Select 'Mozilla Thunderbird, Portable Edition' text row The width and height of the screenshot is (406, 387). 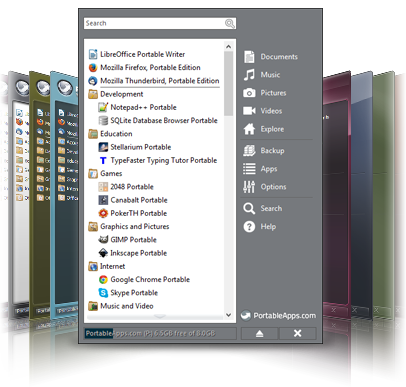tap(160, 81)
